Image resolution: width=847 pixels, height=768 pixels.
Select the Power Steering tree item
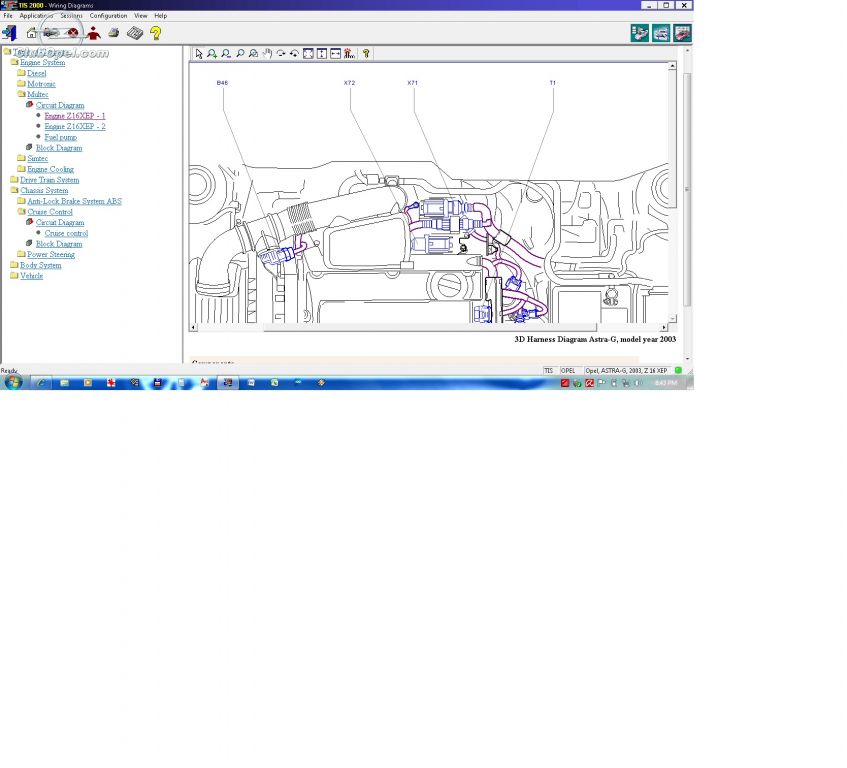[x=51, y=254]
